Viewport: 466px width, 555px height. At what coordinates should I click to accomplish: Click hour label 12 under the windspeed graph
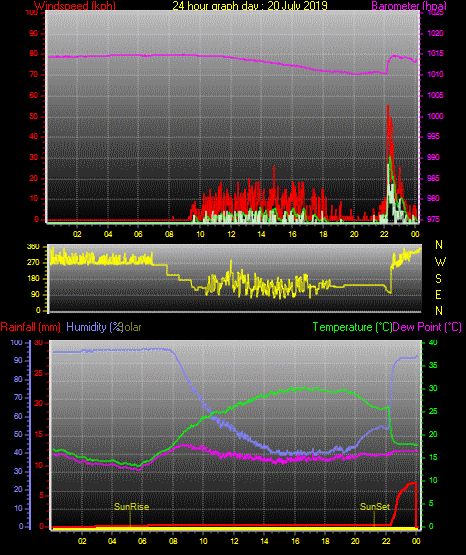tap(231, 234)
